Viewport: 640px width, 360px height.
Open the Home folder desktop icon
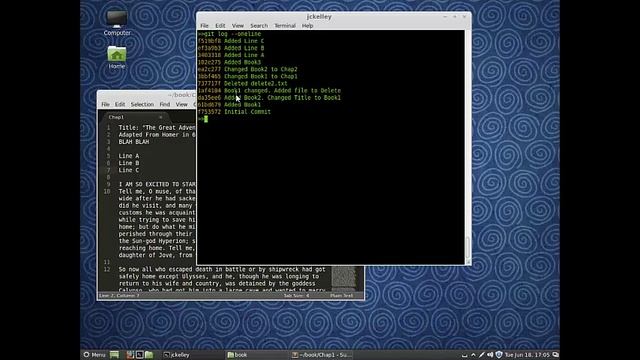(x=117, y=57)
